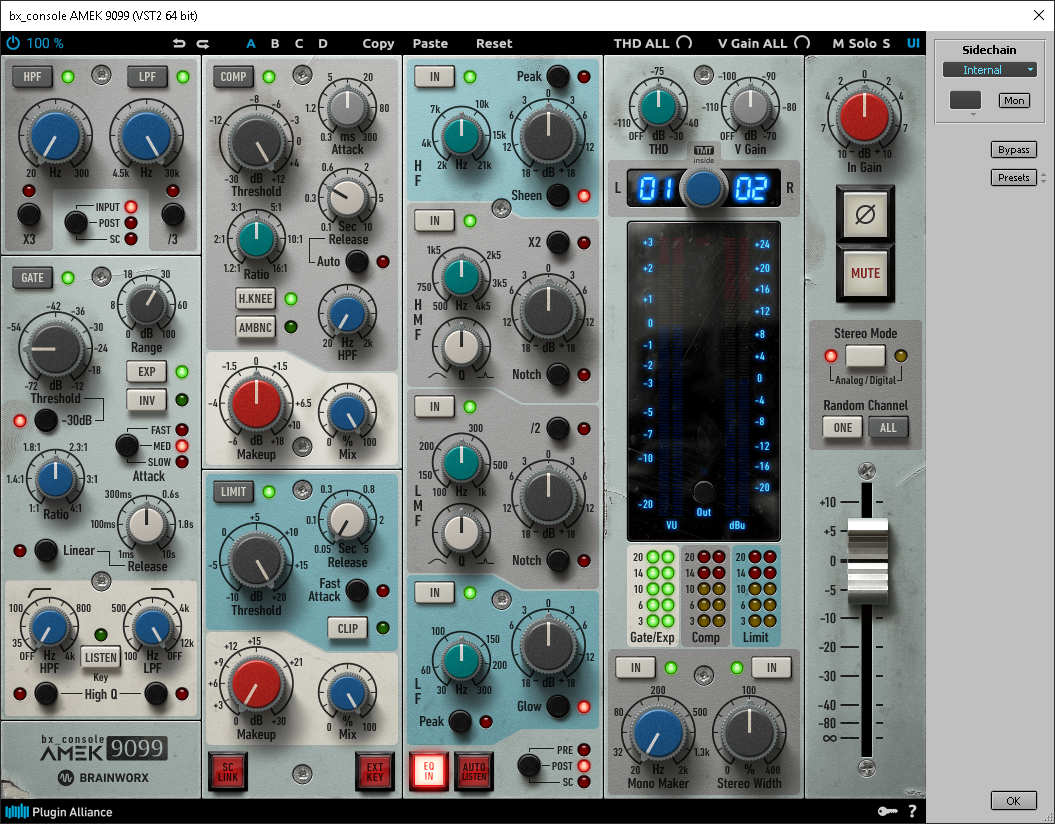
Task: Switch to settings bank D
Action: (x=323, y=43)
